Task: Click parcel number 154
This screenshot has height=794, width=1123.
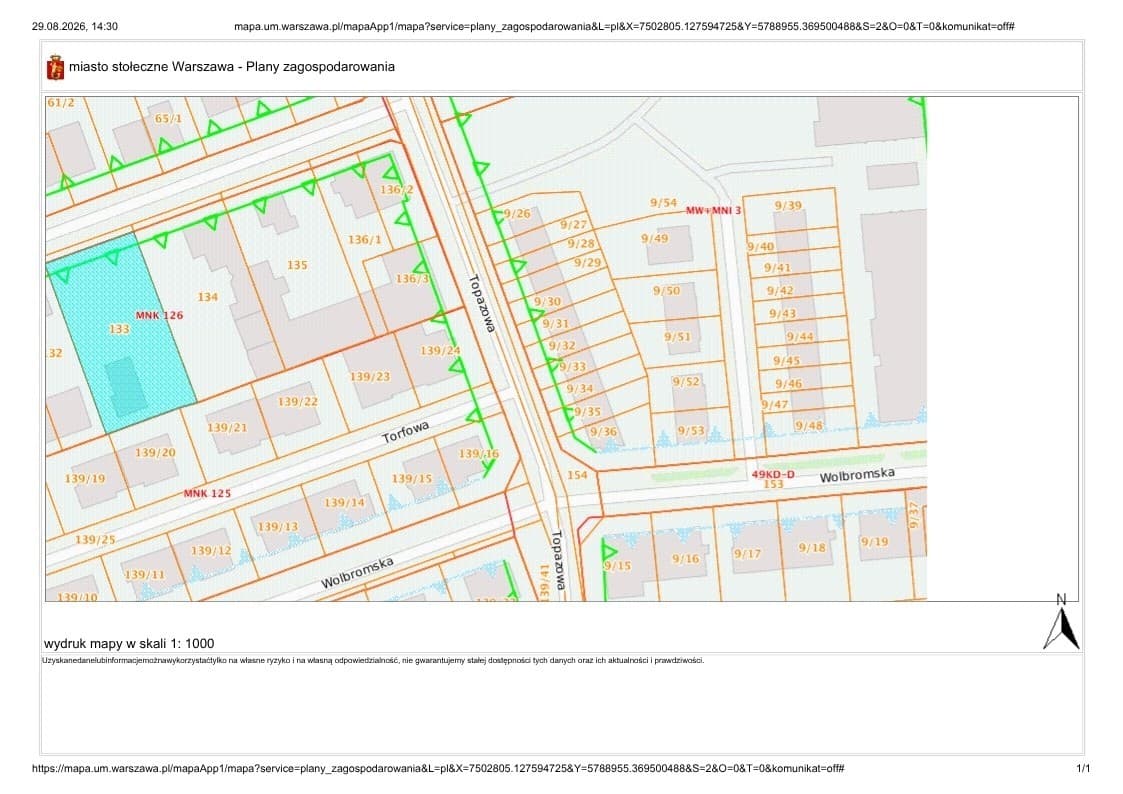Action: tap(577, 475)
